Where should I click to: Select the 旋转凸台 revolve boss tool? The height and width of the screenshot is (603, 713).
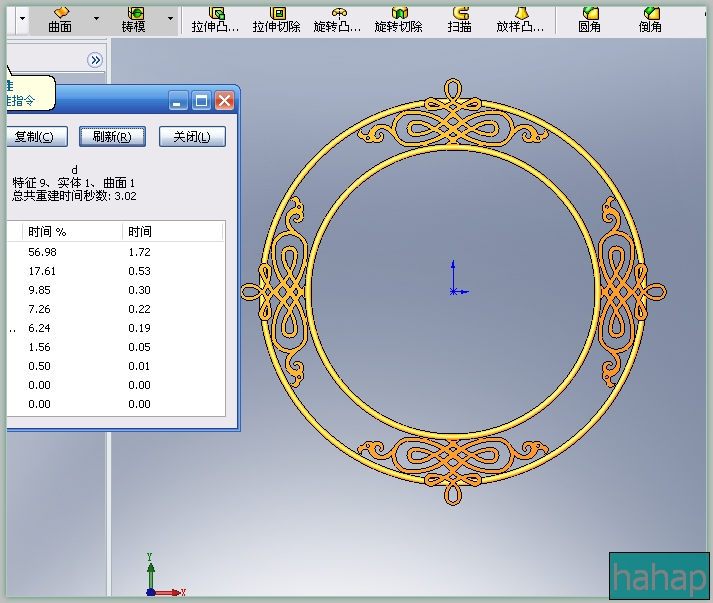(337, 20)
